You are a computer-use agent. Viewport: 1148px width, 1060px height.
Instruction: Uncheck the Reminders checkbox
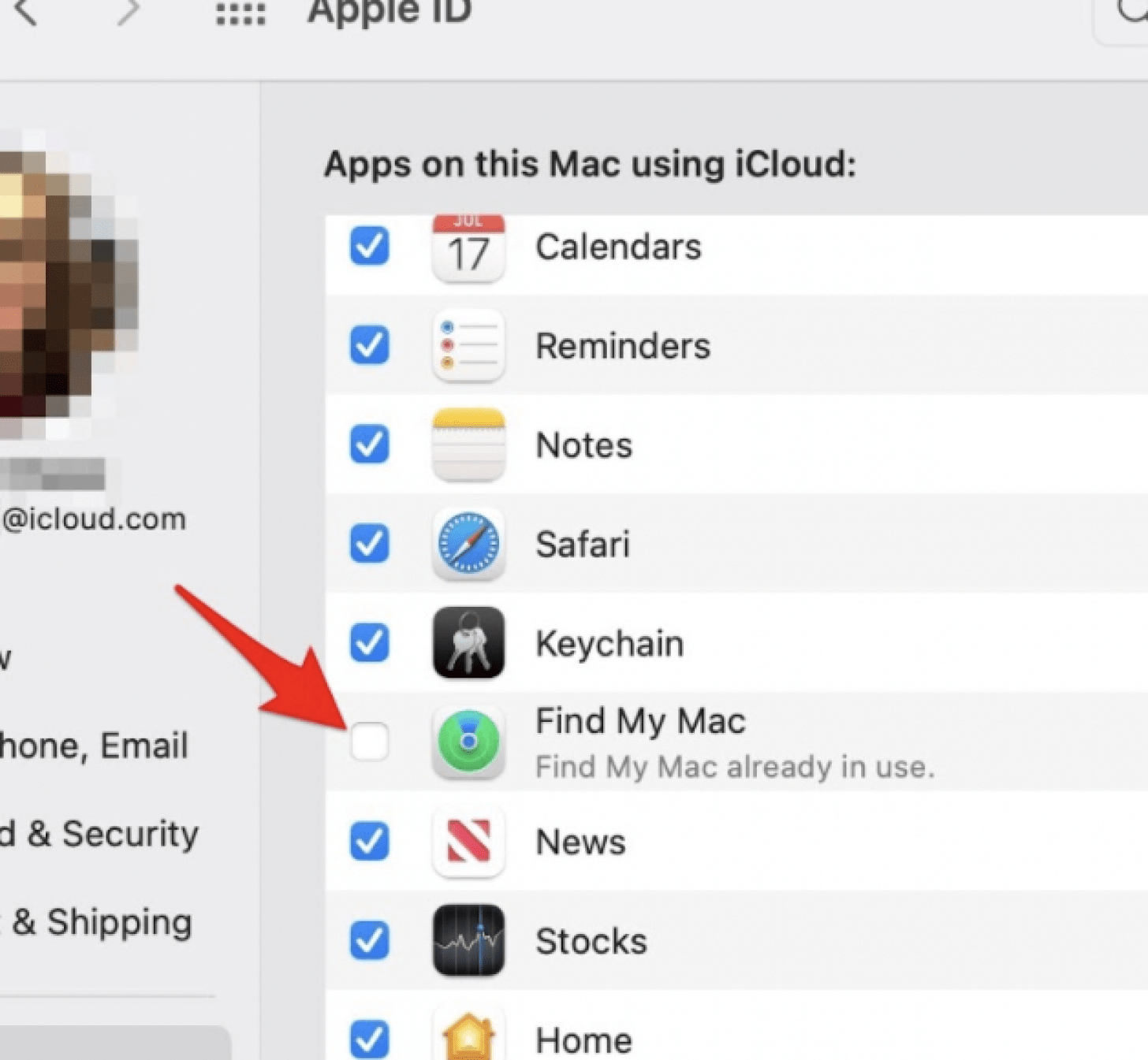[x=369, y=346]
